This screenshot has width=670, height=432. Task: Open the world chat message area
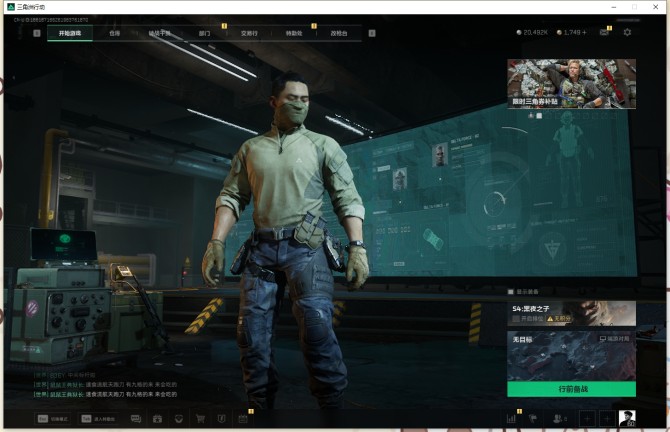tap(105, 385)
